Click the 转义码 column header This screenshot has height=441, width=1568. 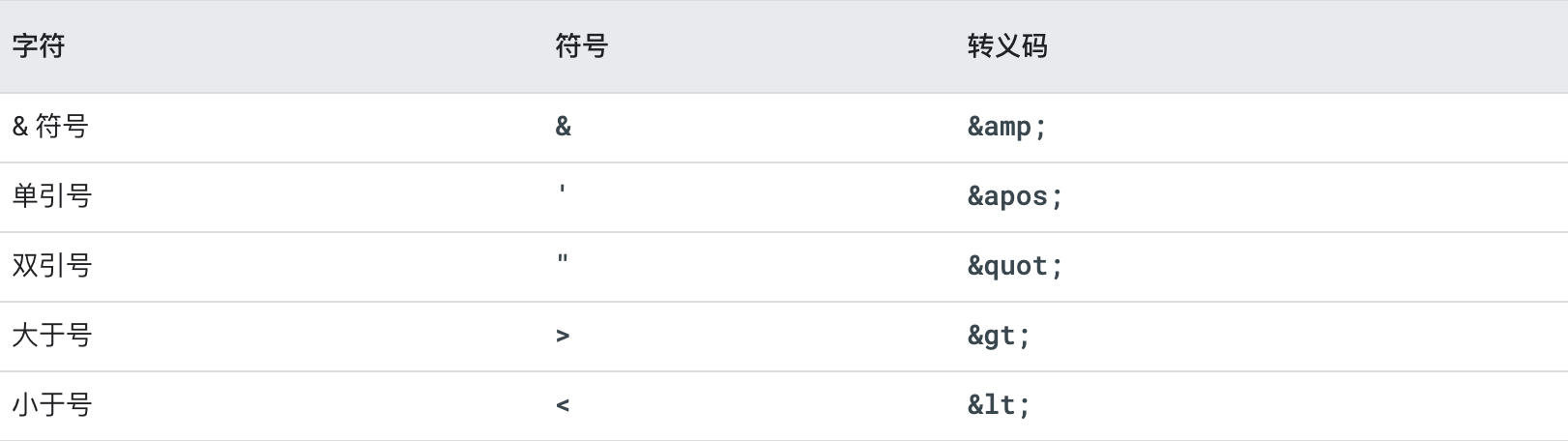(1007, 46)
